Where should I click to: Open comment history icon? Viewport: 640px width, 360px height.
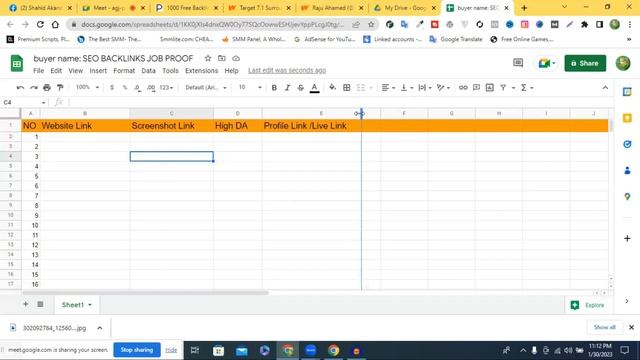(x=518, y=63)
